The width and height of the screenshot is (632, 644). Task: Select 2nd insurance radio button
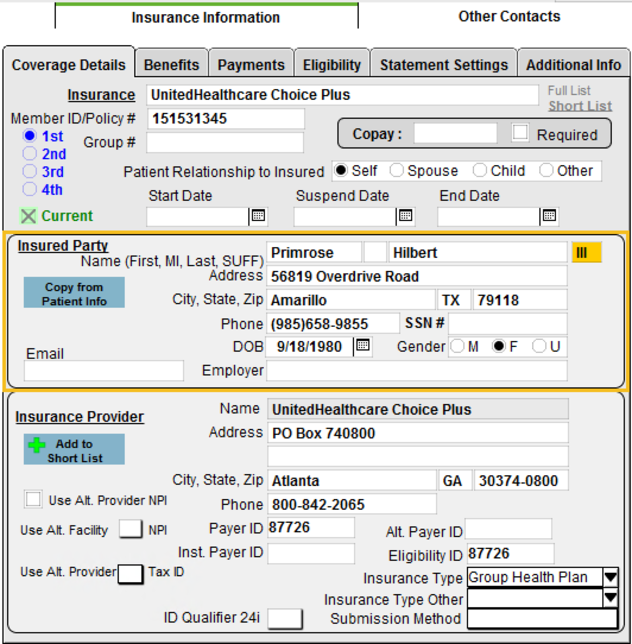click(x=30, y=153)
